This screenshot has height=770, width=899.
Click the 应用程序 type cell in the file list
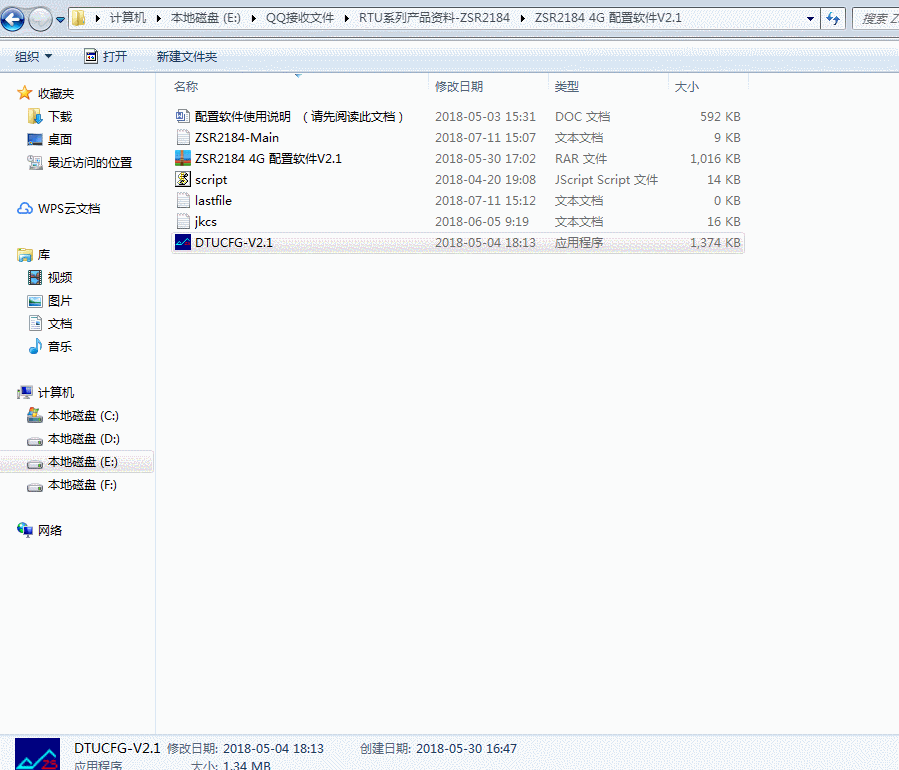click(x=579, y=243)
